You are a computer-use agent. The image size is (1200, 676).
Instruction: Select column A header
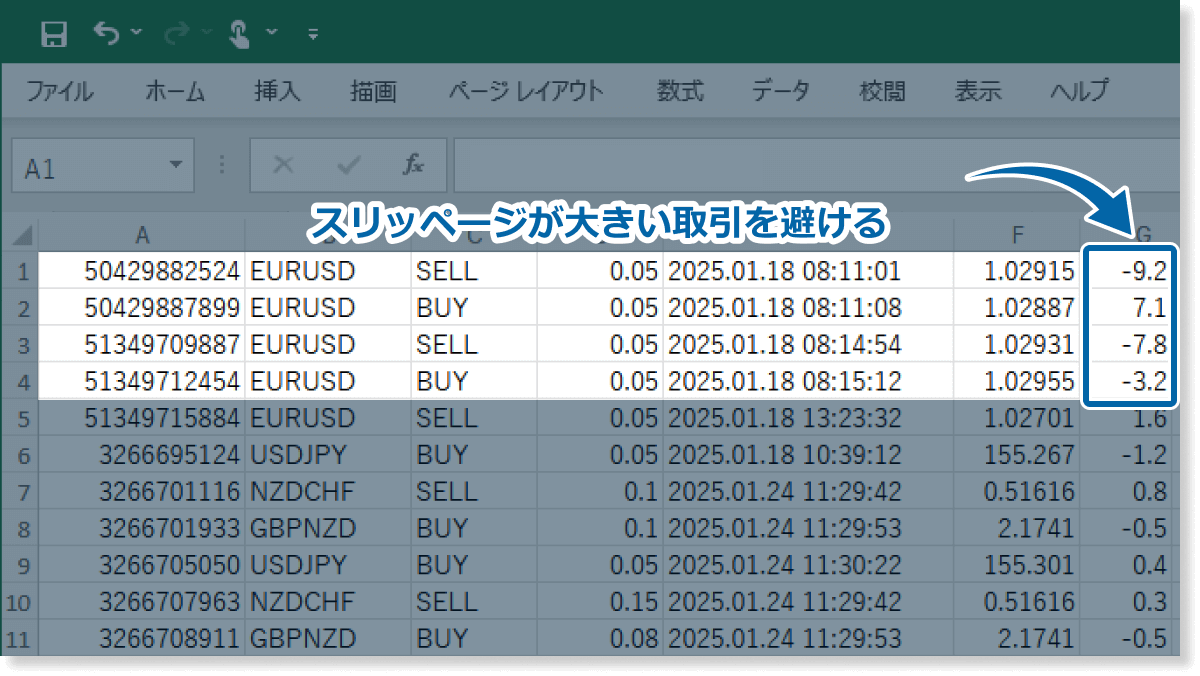point(142,235)
